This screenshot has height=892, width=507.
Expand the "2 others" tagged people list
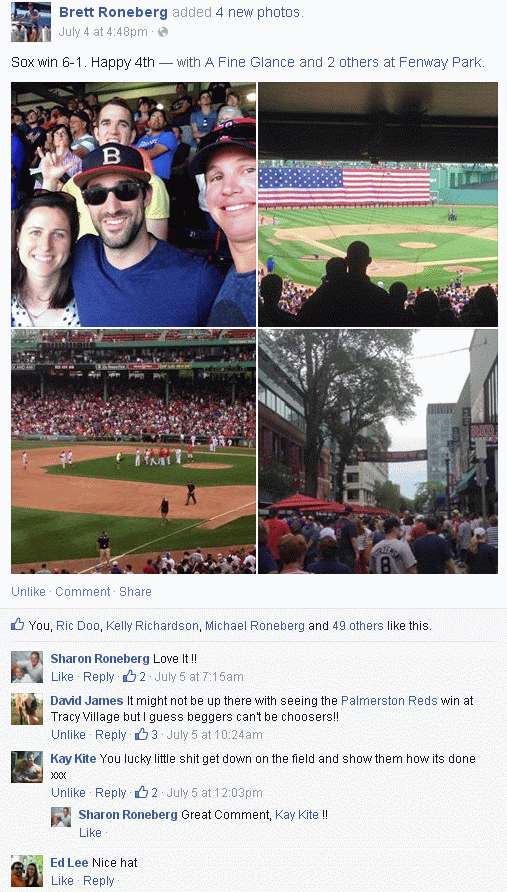[x=353, y=62]
